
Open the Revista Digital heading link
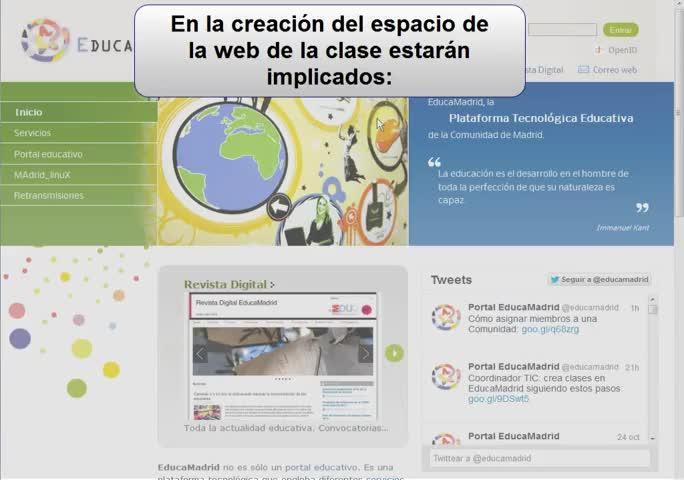click(229, 285)
